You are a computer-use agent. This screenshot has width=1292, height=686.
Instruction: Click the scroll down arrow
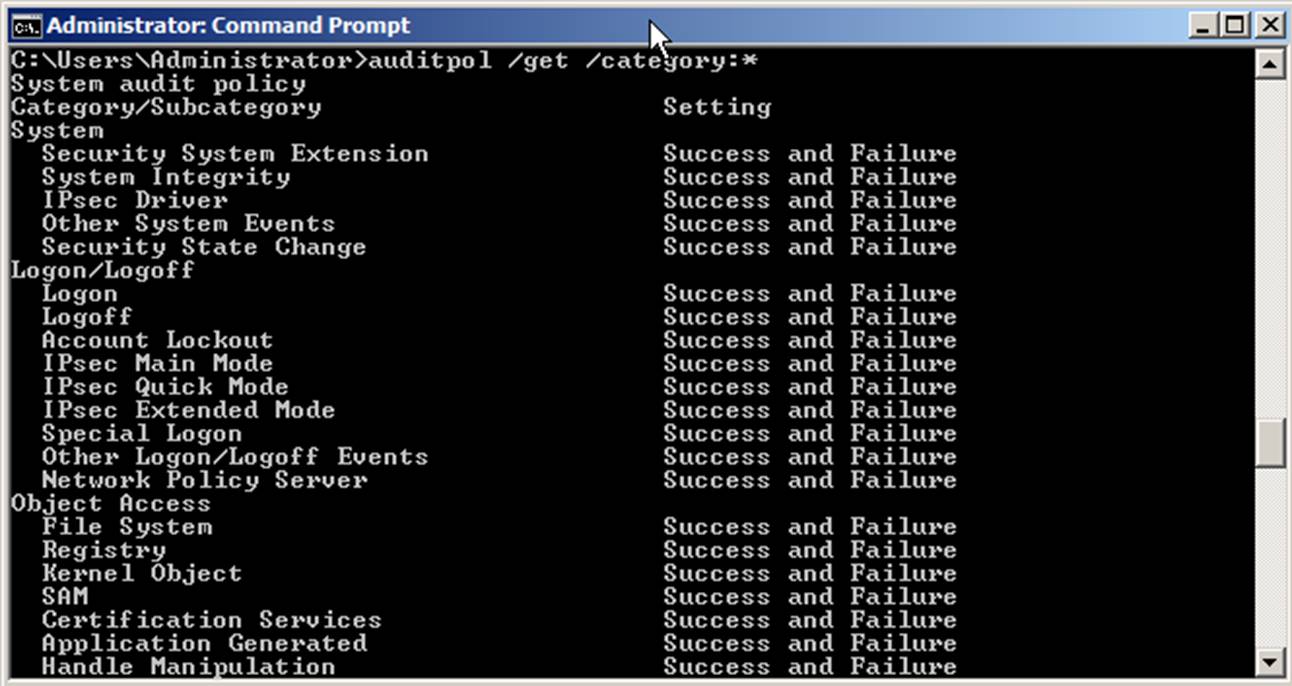pos(1270,661)
